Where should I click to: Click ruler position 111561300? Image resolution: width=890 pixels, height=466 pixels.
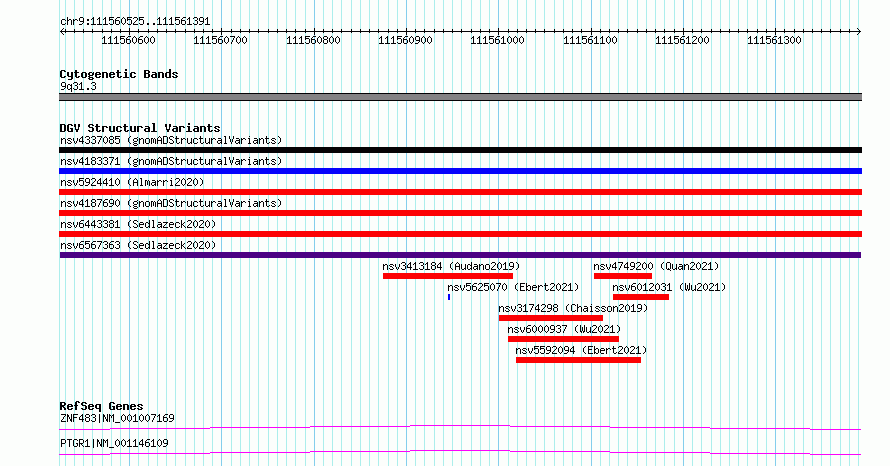tap(774, 40)
